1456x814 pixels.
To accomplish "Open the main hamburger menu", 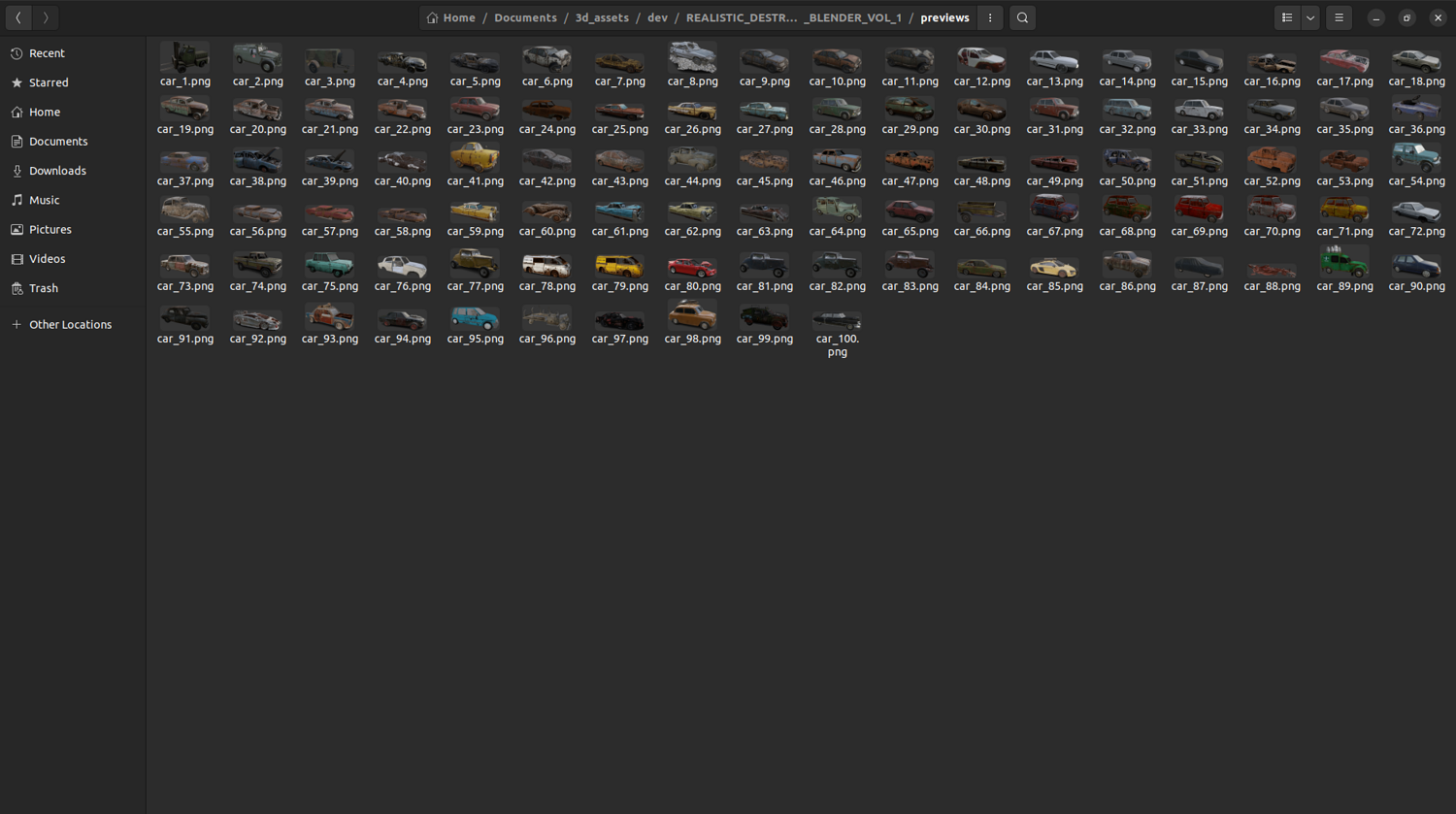I will [x=1339, y=17].
